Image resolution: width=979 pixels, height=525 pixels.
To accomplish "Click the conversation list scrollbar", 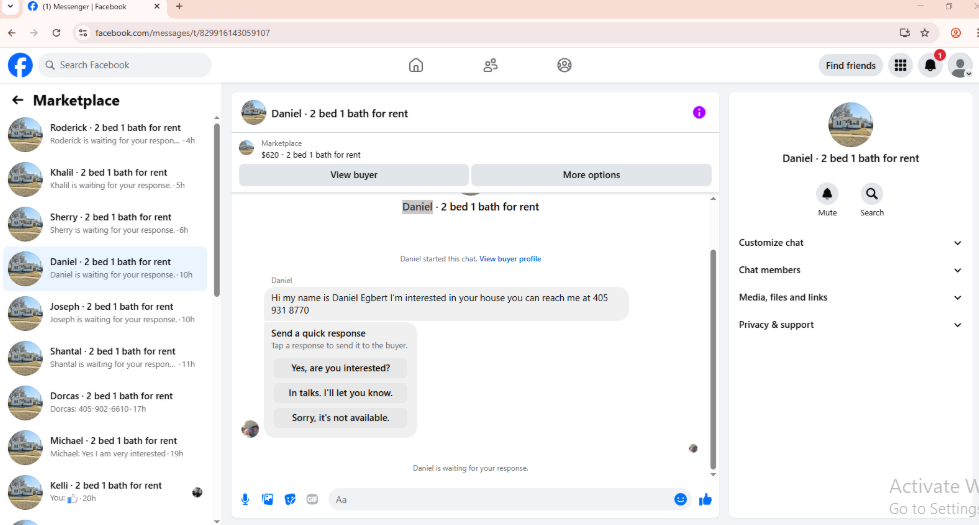I will pyautogui.click(x=217, y=210).
